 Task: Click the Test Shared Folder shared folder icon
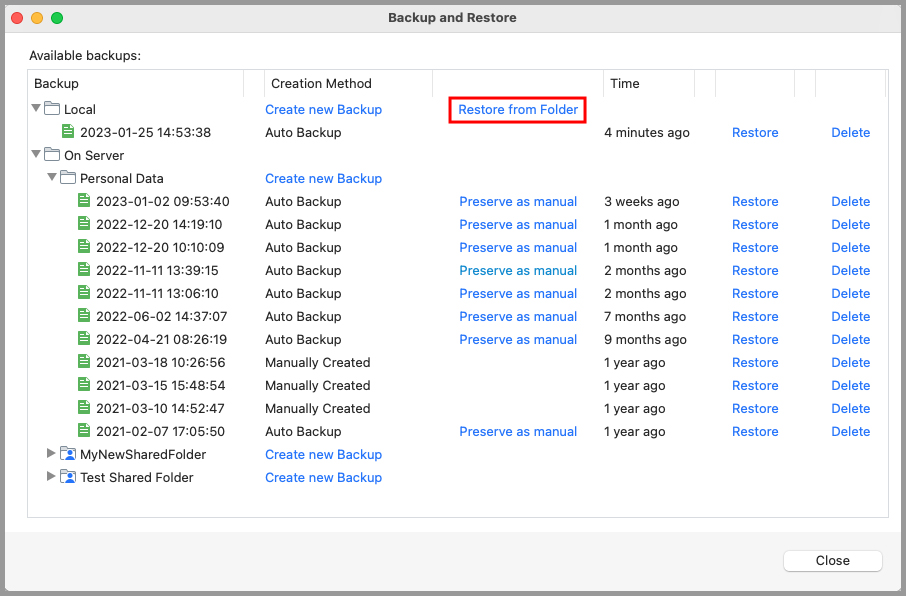pyautogui.click(x=68, y=477)
